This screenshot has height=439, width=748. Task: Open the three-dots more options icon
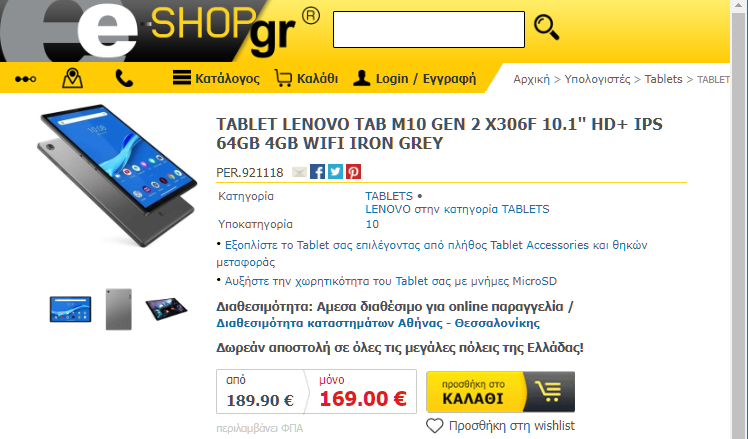(26, 79)
